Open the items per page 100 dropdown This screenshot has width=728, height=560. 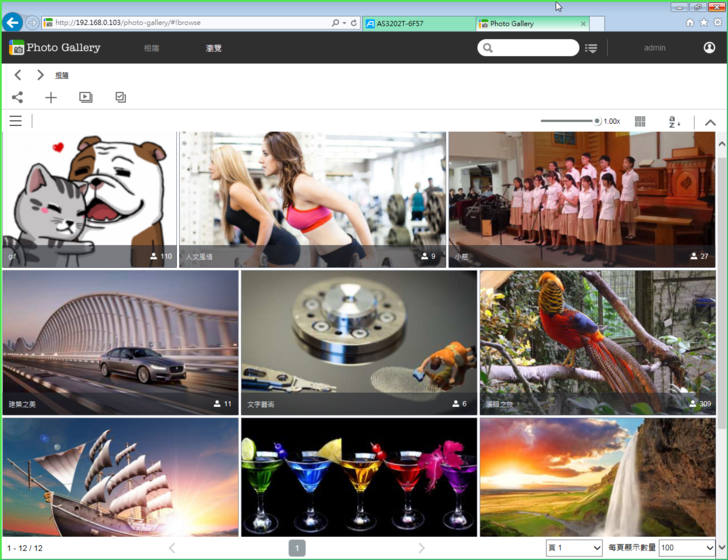pos(687,548)
